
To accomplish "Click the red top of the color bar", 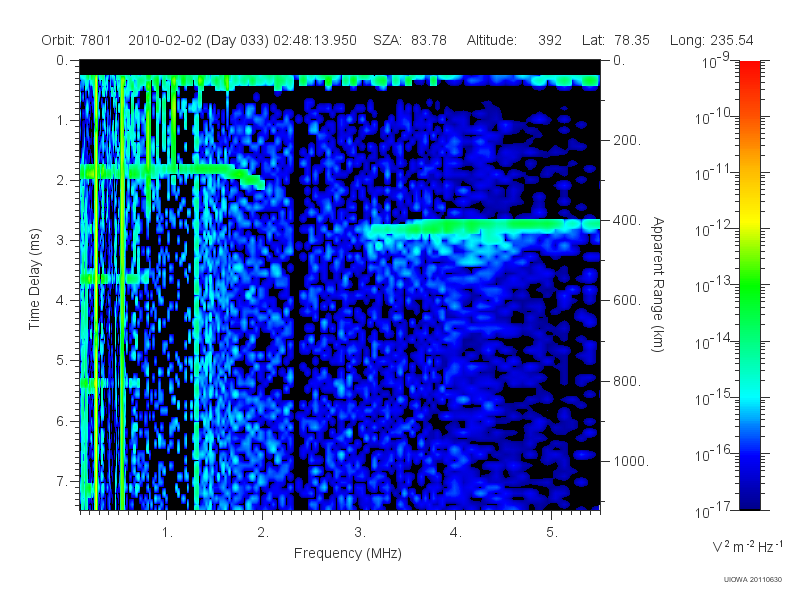I will pyautogui.click(x=749, y=71).
